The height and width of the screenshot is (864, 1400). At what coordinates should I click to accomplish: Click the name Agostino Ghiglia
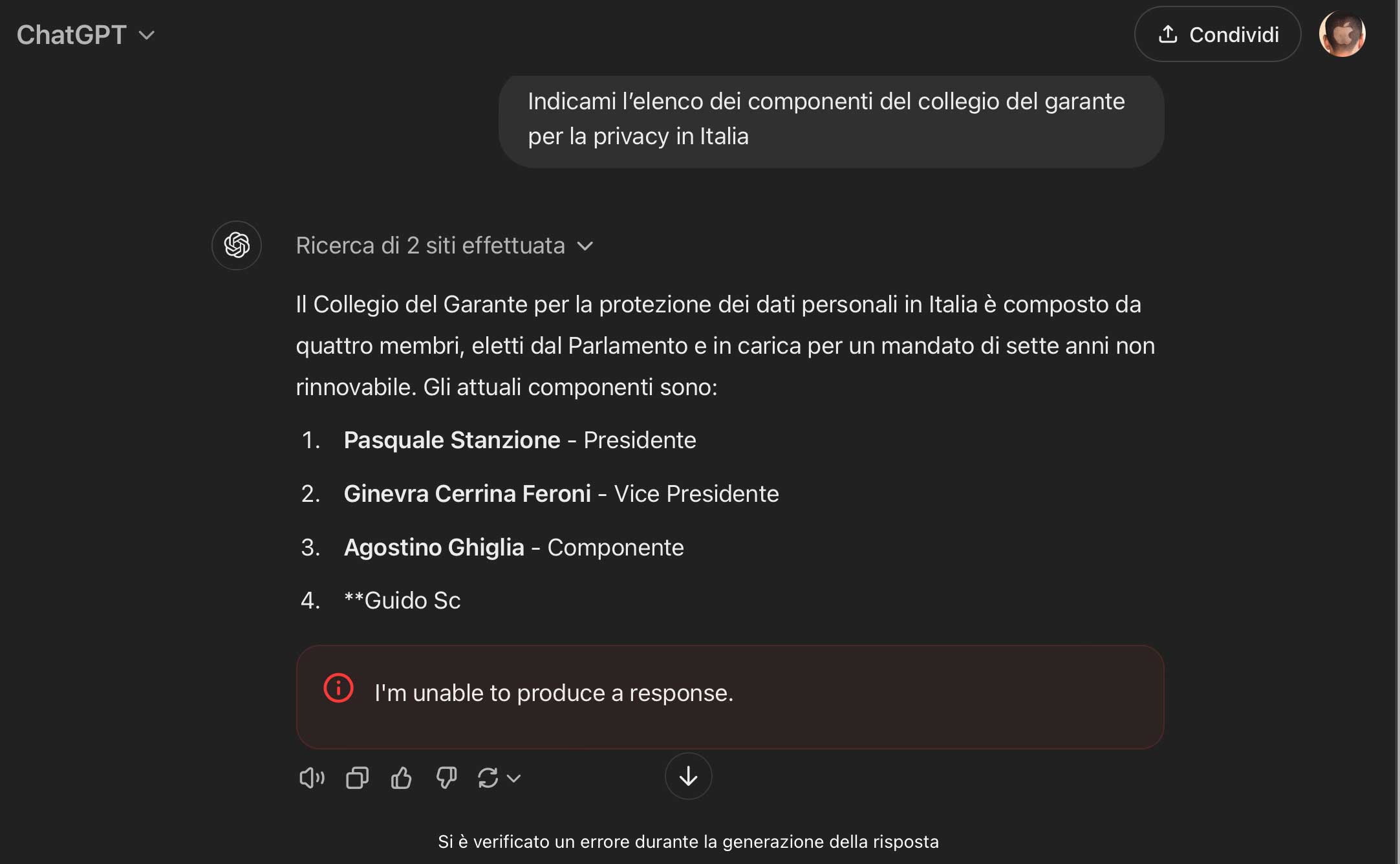click(434, 547)
